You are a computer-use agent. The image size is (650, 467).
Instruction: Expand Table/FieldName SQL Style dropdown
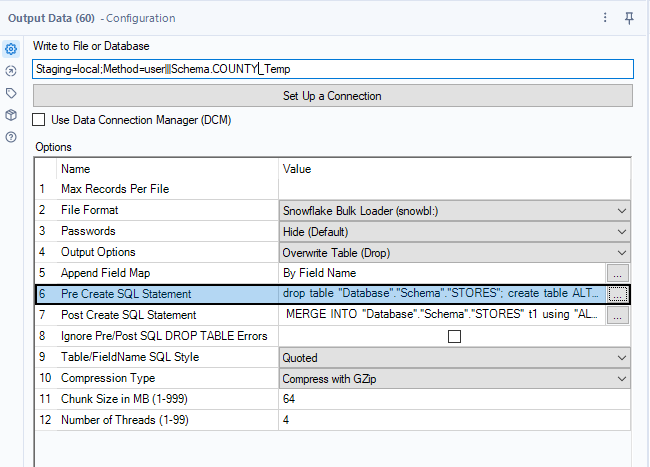tap(455, 358)
